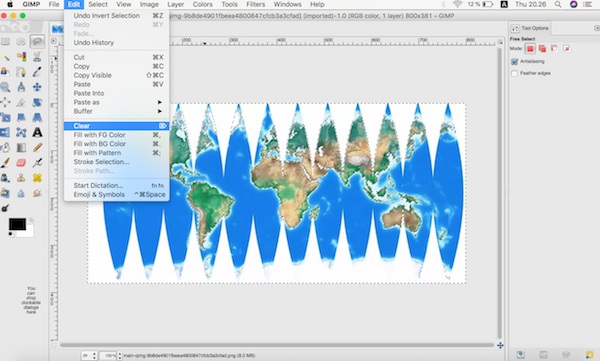Select the Clone stamp tool
The height and width of the screenshot is (361, 600).
[21, 178]
